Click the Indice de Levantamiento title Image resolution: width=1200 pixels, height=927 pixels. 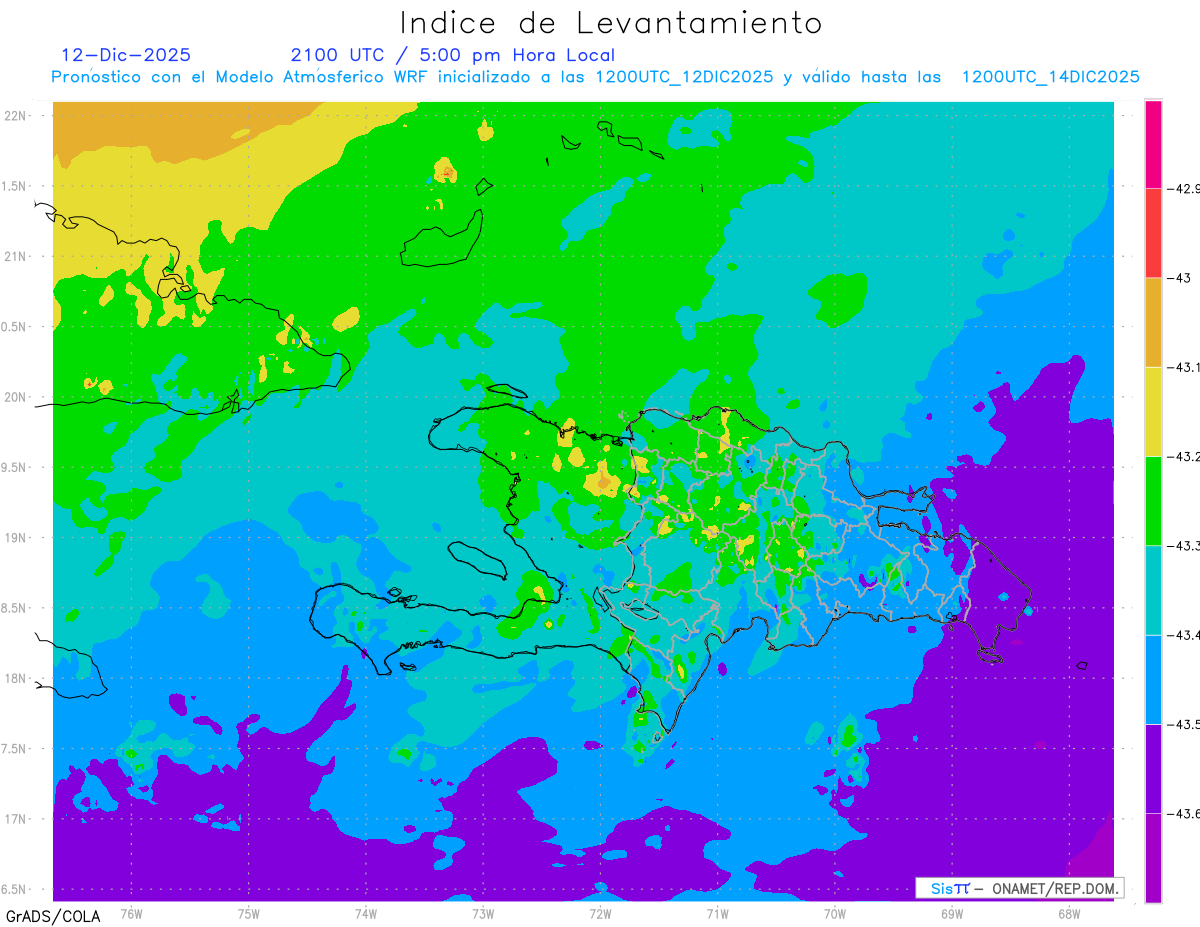click(610, 22)
